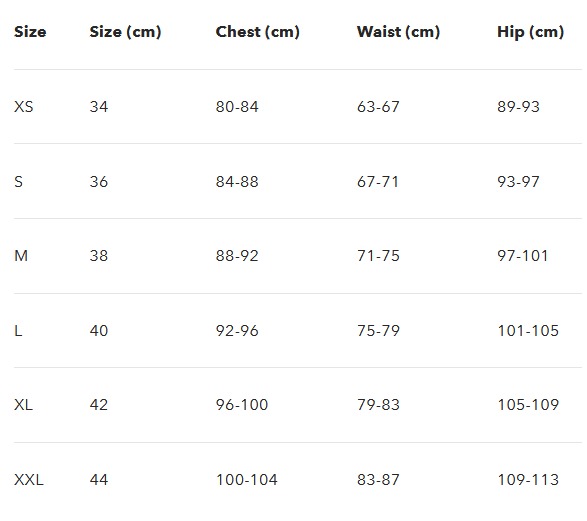The height and width of the screenshot is (521, 587).
Task: Click size number 38 cell
Action: click(99, 256)
